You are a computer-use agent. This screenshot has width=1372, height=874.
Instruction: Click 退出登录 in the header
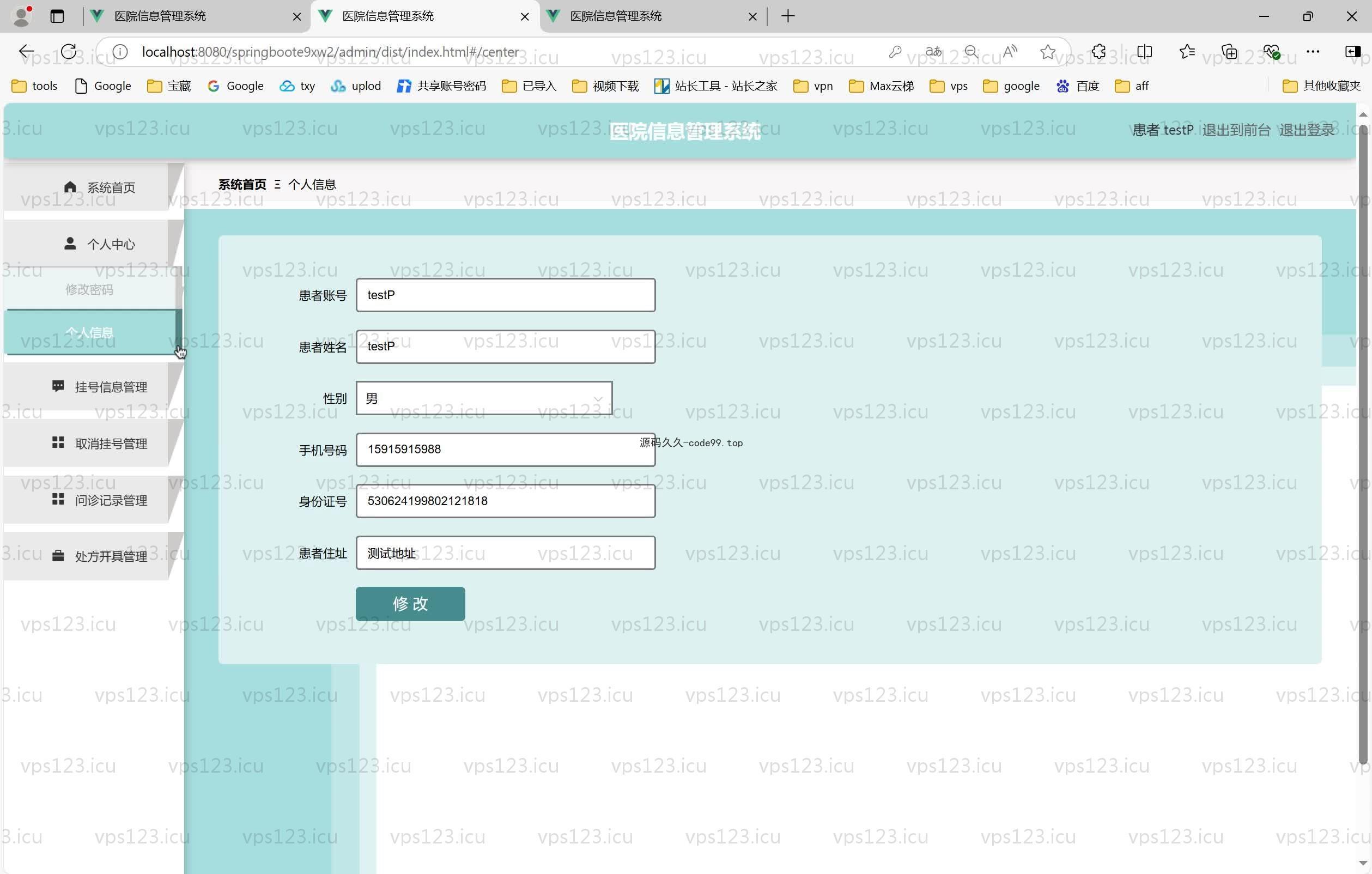tap(1307, 130)
